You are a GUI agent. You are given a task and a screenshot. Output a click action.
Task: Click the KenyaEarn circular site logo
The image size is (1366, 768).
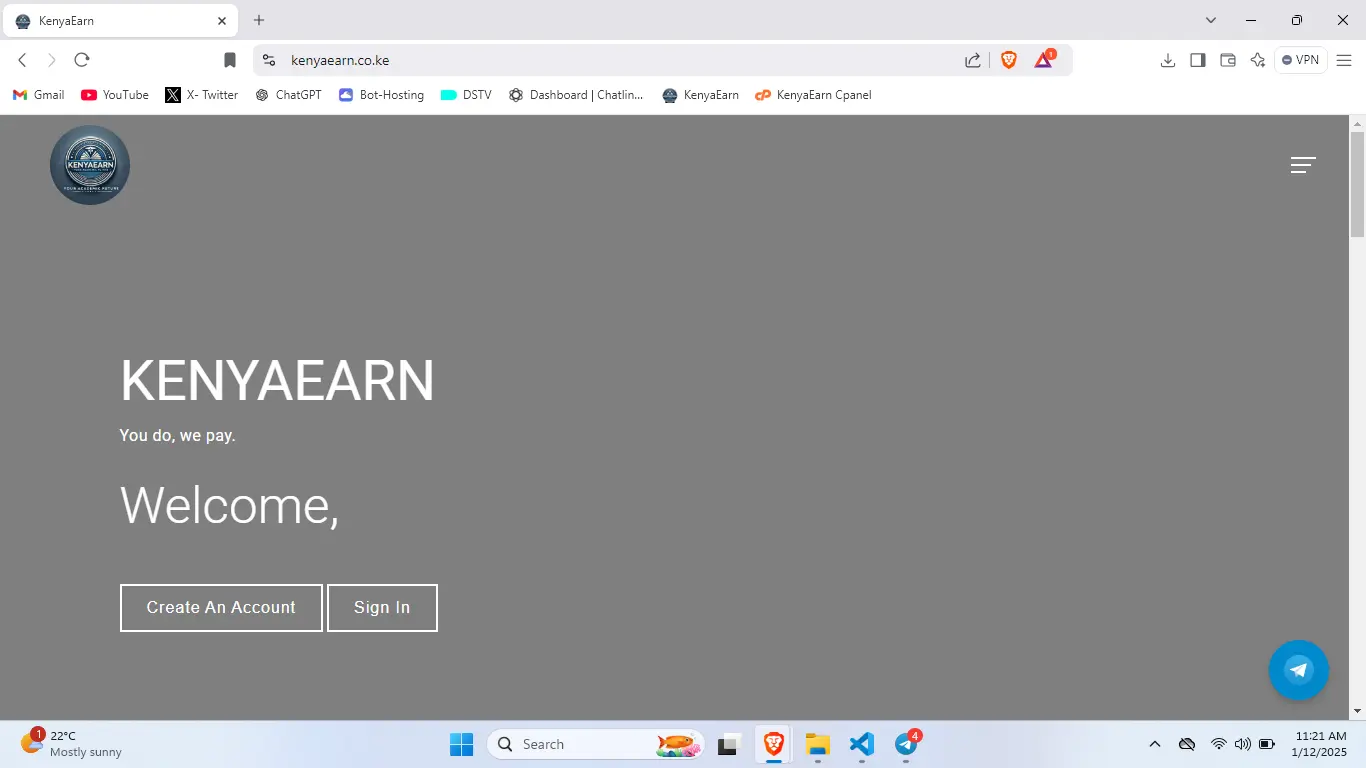(90, 165)
